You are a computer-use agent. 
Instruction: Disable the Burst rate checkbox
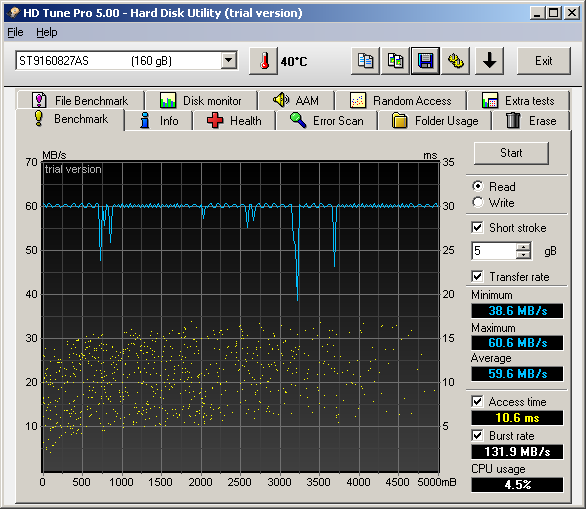point(478,435)
